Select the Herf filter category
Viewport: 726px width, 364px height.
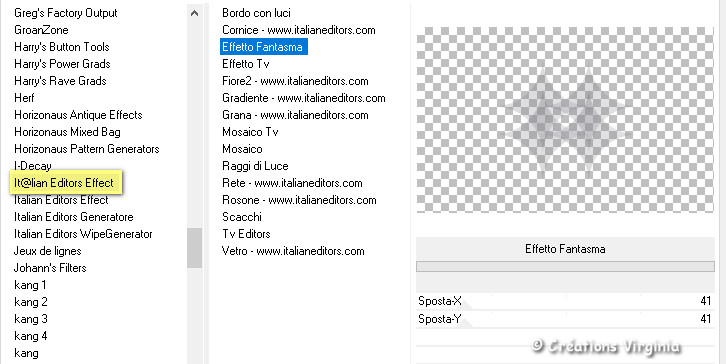pos(24,98)
